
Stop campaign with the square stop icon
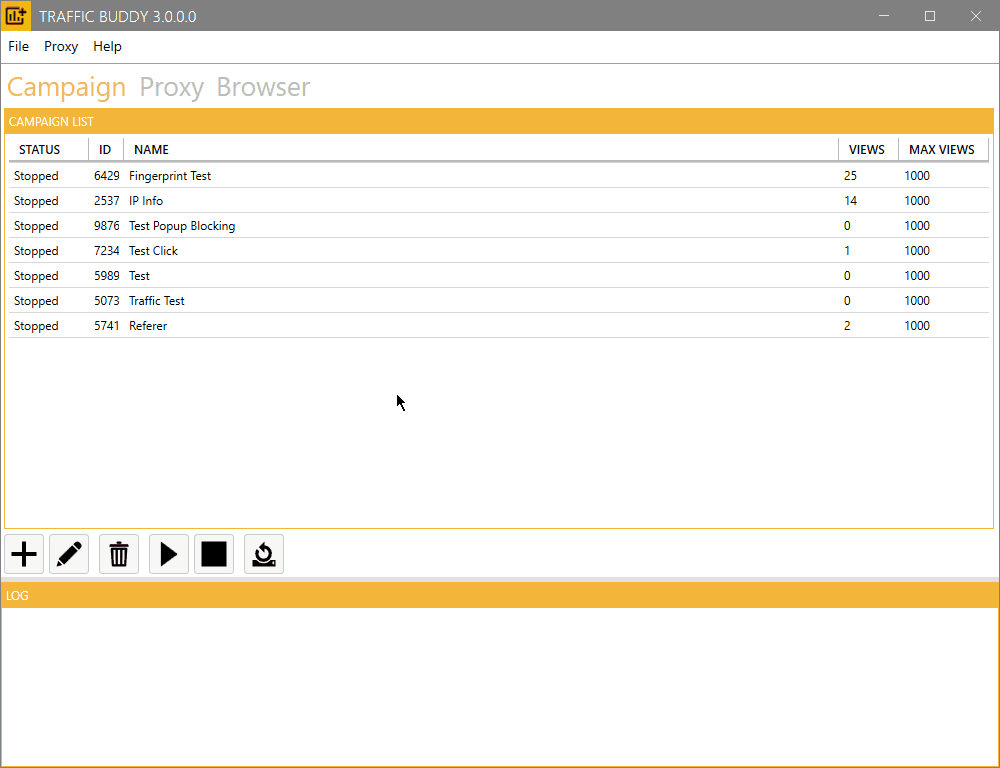(214, 554)
